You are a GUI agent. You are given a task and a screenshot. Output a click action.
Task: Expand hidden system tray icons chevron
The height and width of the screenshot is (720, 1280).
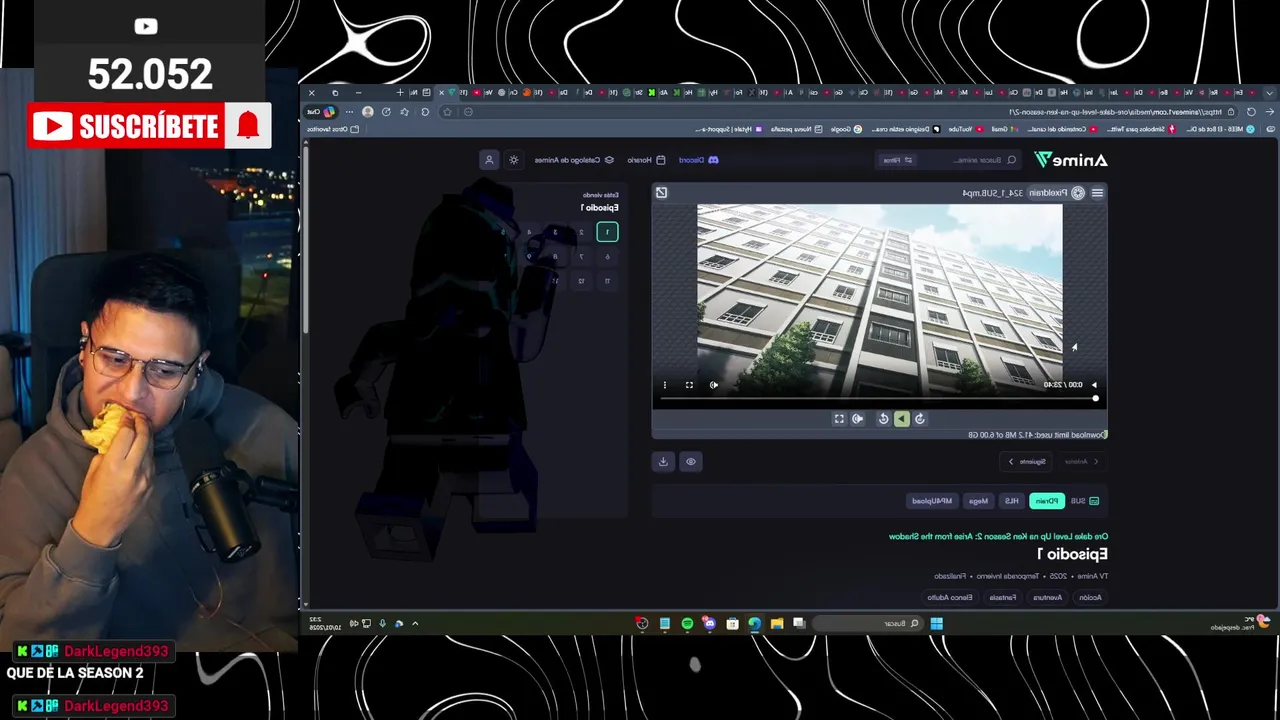click(x=415, y=624)
